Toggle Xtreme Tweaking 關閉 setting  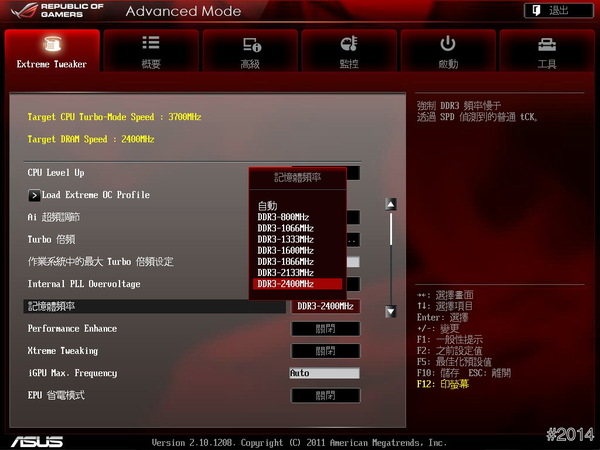[325, 351]
